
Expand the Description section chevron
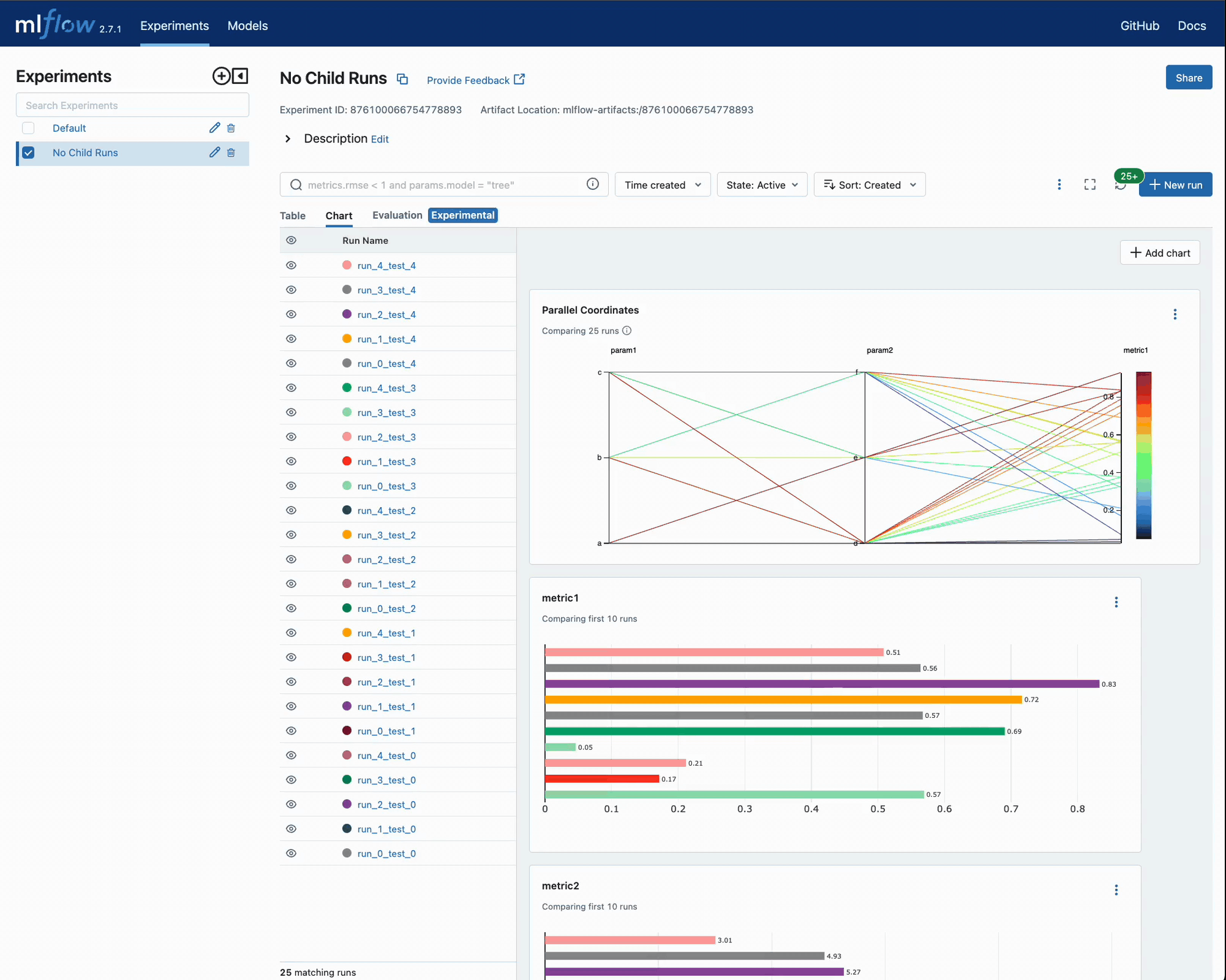point(288,139)
